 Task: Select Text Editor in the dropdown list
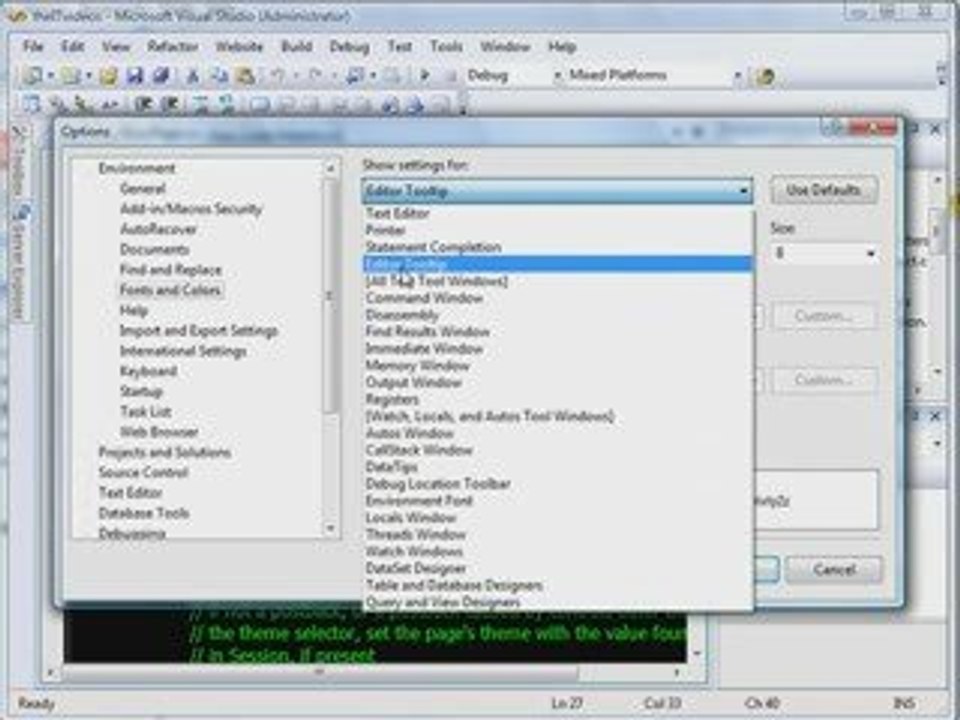pyautogui.click(x=557, y=213)
